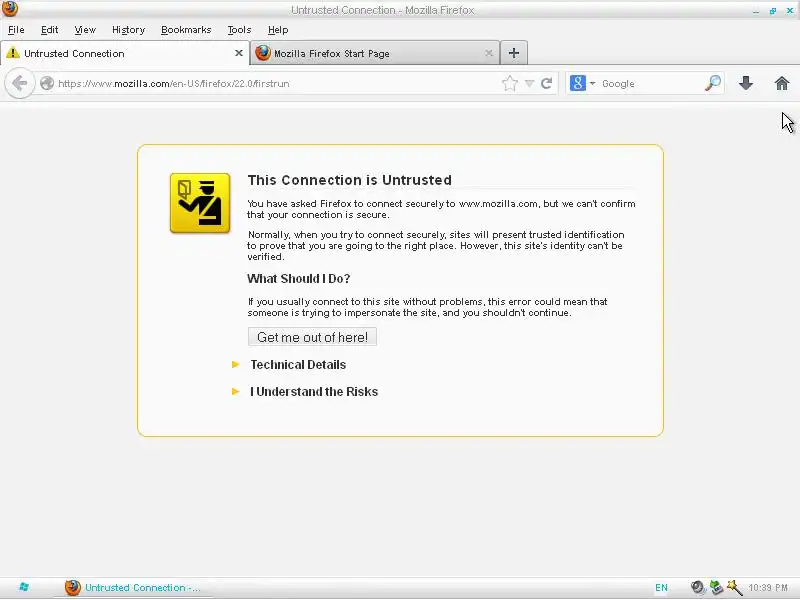Image resolution: width=800 pixels, height=600 pixels.
Task: Select Untrusted Connection taskbar window button
Action: pyautogui.click(x=133, y=587)
